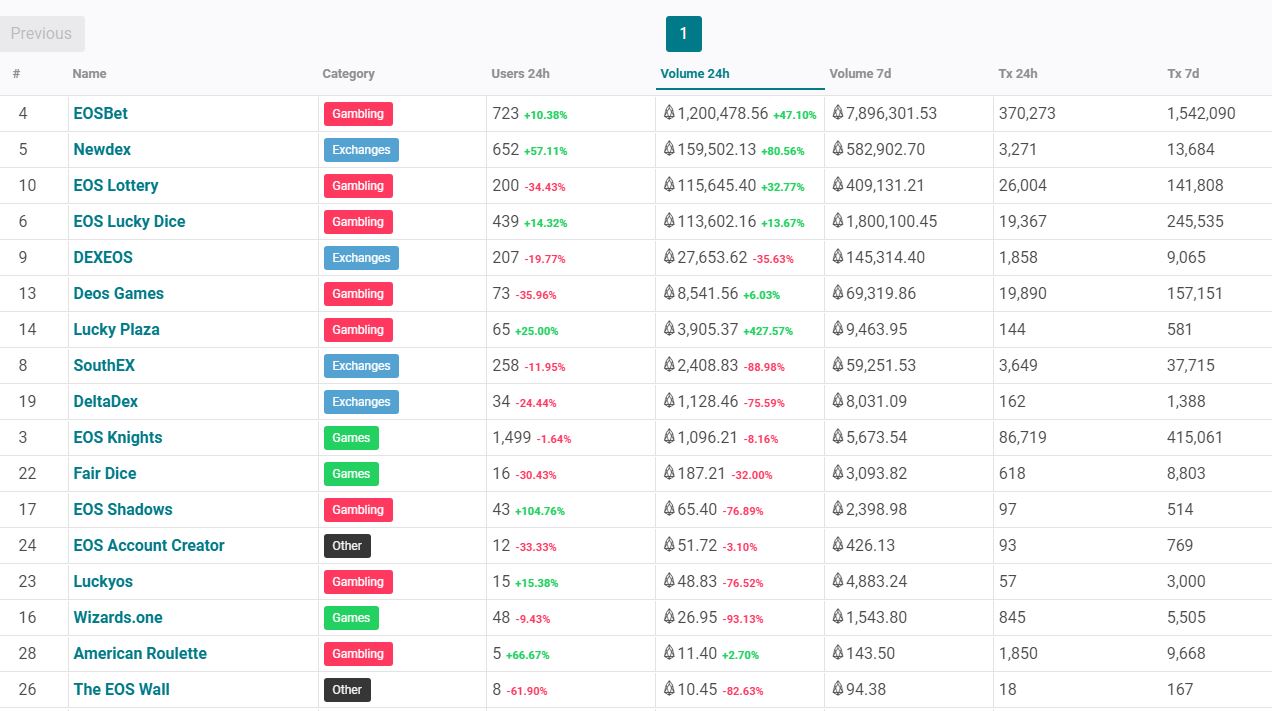Viewport: 1272px width, 711px height.
Task: Open the Wizards.one dapp link
Action: coord(118,618)
